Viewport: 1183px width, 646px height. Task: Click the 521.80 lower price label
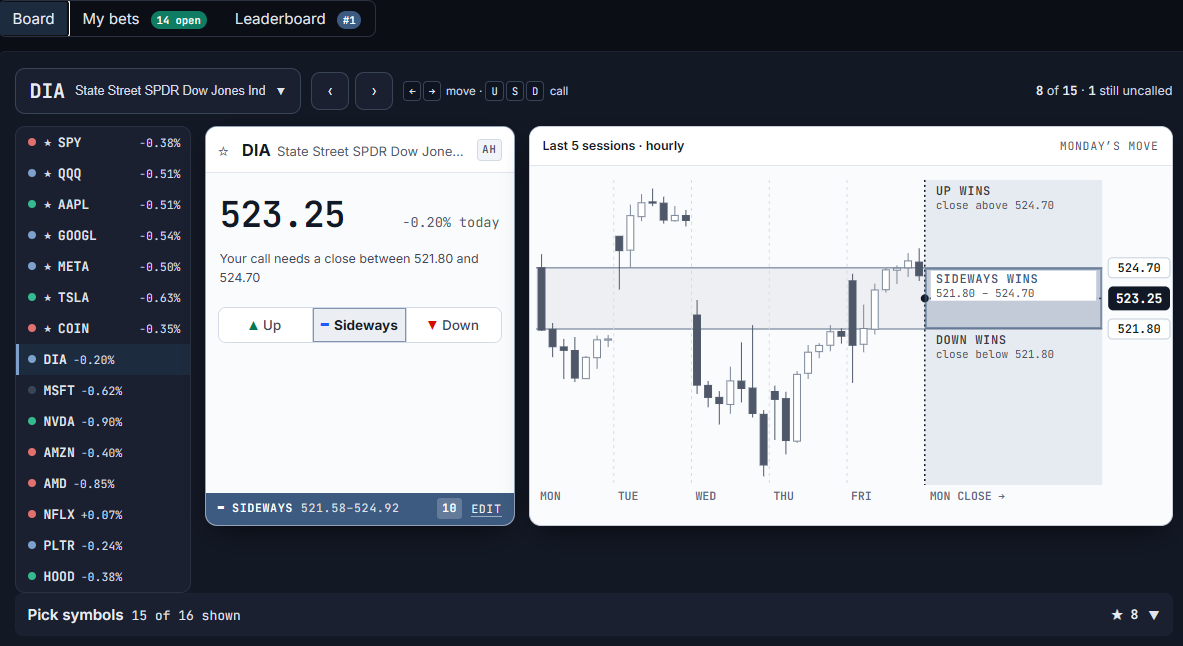coord(1138,329)
